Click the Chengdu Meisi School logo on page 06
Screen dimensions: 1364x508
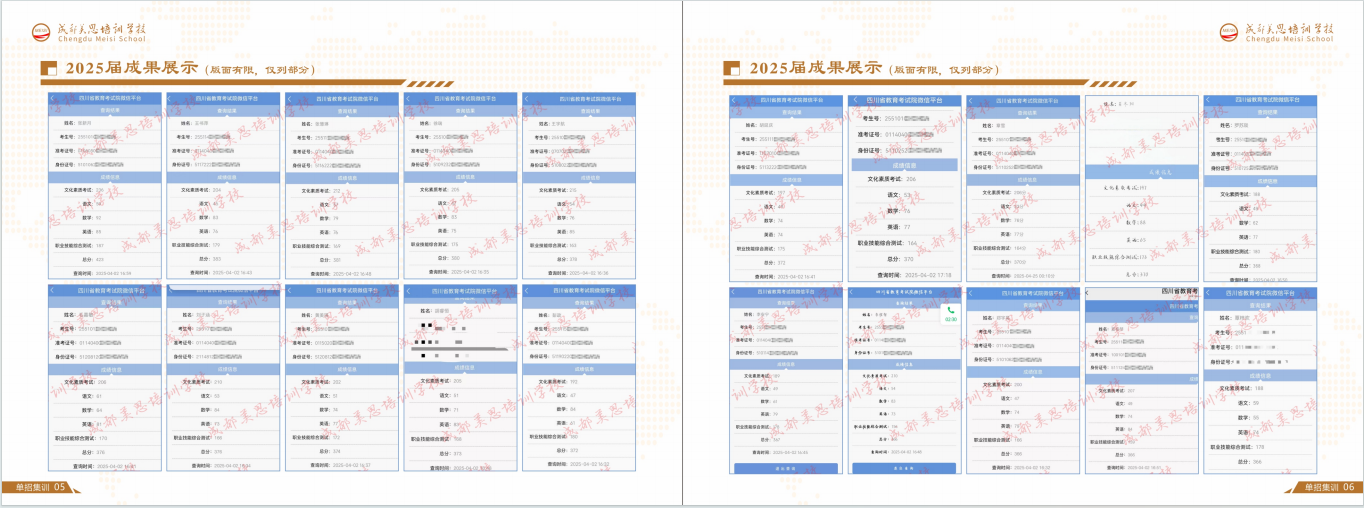tap(1276, 32)
